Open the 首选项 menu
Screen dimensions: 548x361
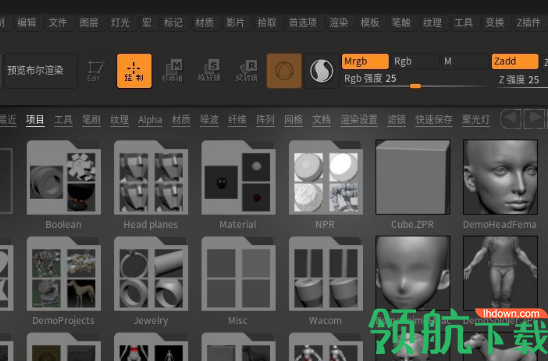coord(303,23)
